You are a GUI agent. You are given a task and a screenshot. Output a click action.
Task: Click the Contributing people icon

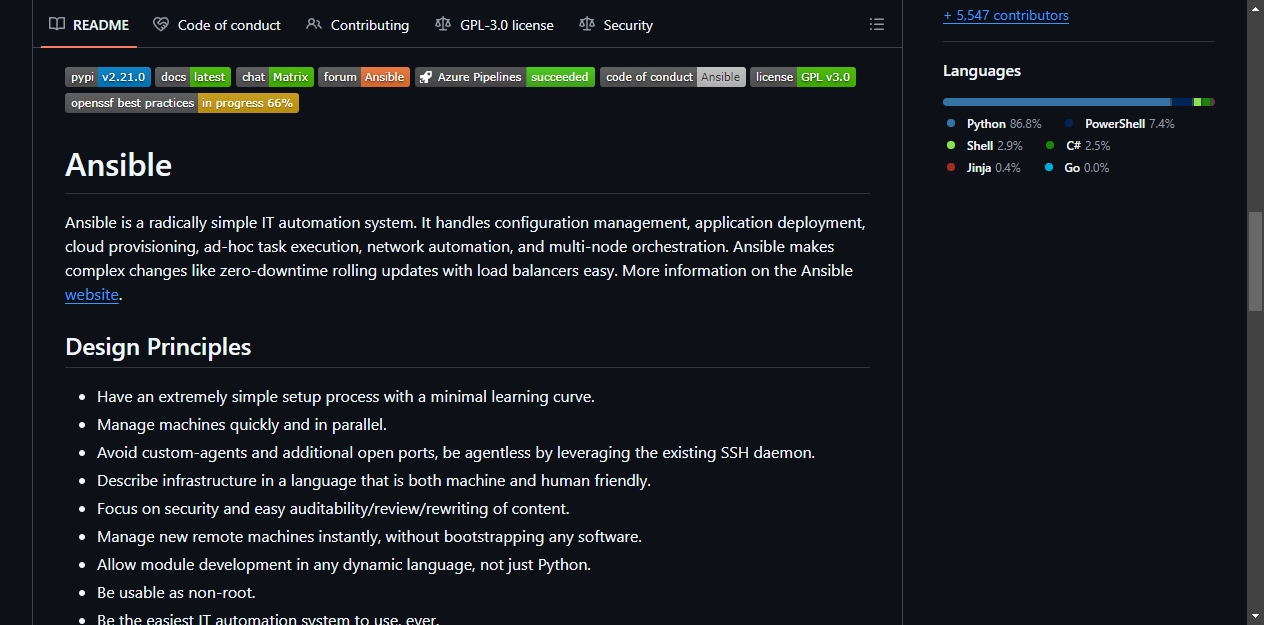[x=314, y=25]
